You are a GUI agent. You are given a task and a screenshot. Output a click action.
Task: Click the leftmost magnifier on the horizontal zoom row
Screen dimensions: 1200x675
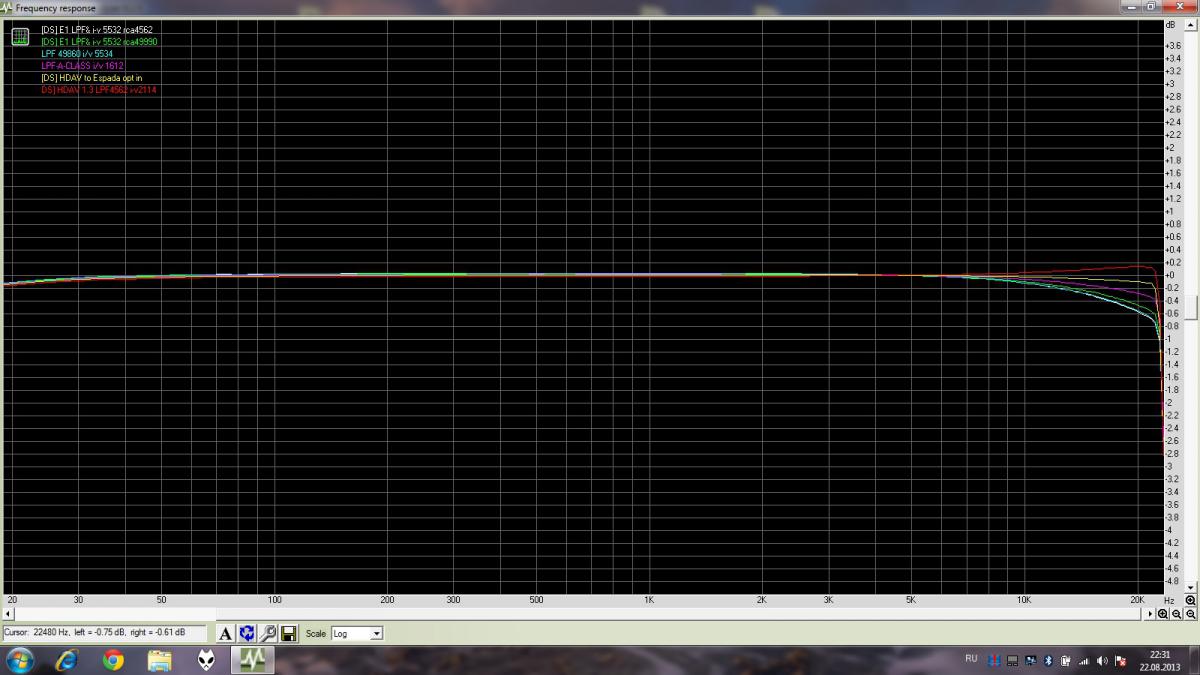[1163, 614]
